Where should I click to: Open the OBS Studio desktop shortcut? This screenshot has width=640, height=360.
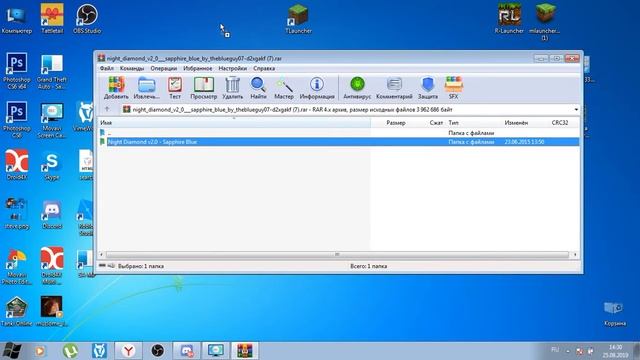(x=87, y=18)
